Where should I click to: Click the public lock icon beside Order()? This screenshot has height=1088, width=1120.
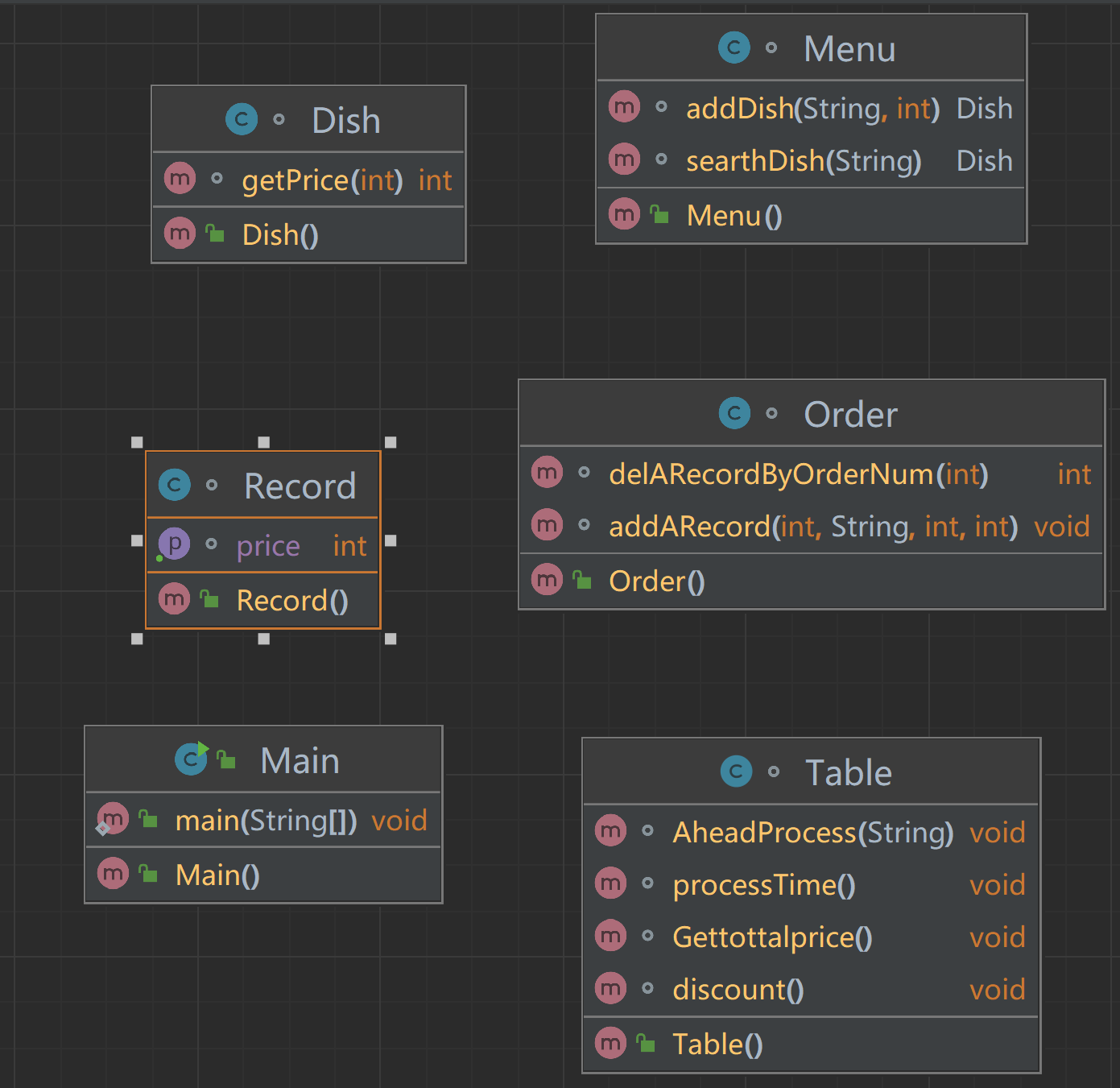click(582, 580)
